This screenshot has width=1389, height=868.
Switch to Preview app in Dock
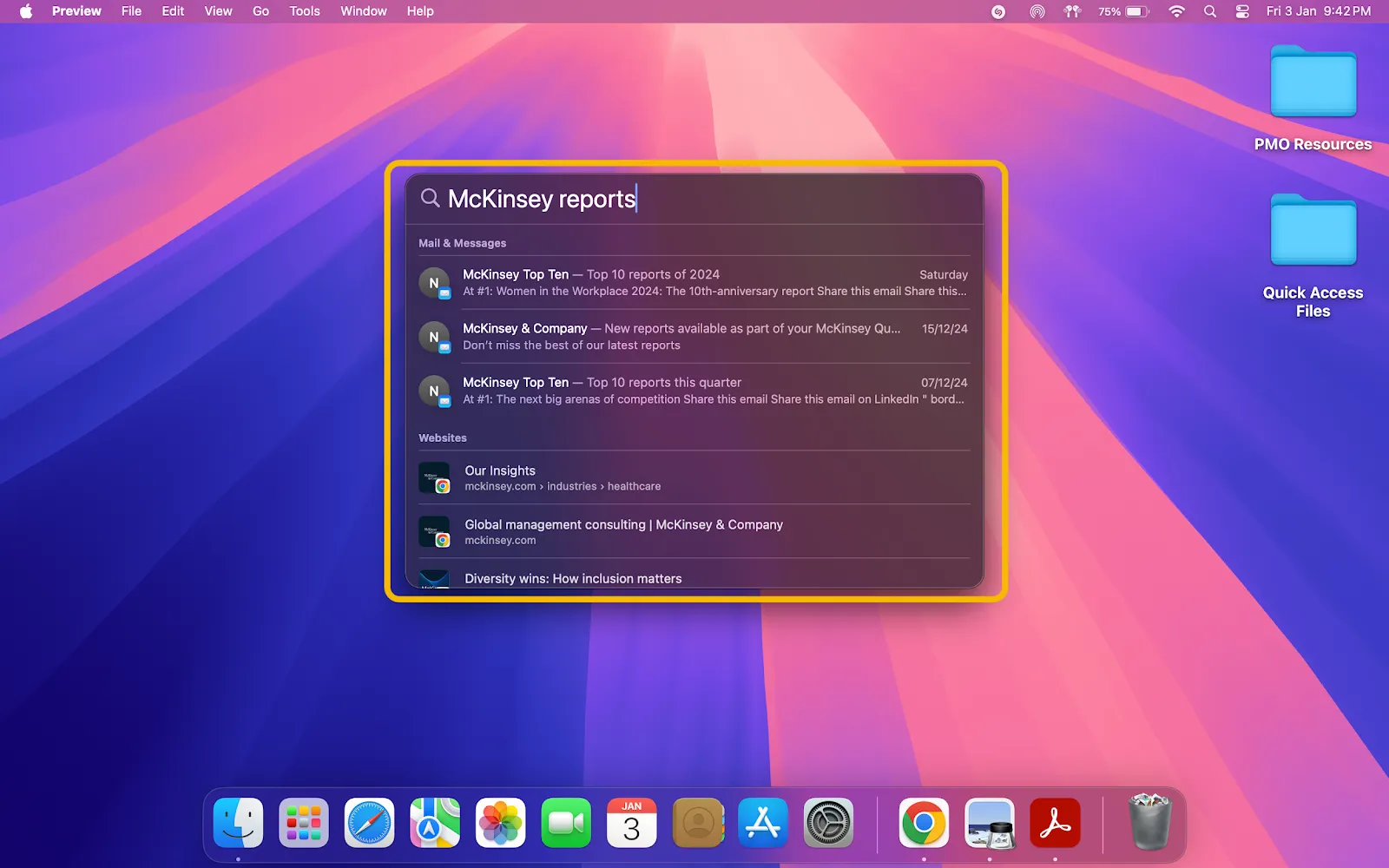click(990, 822)
